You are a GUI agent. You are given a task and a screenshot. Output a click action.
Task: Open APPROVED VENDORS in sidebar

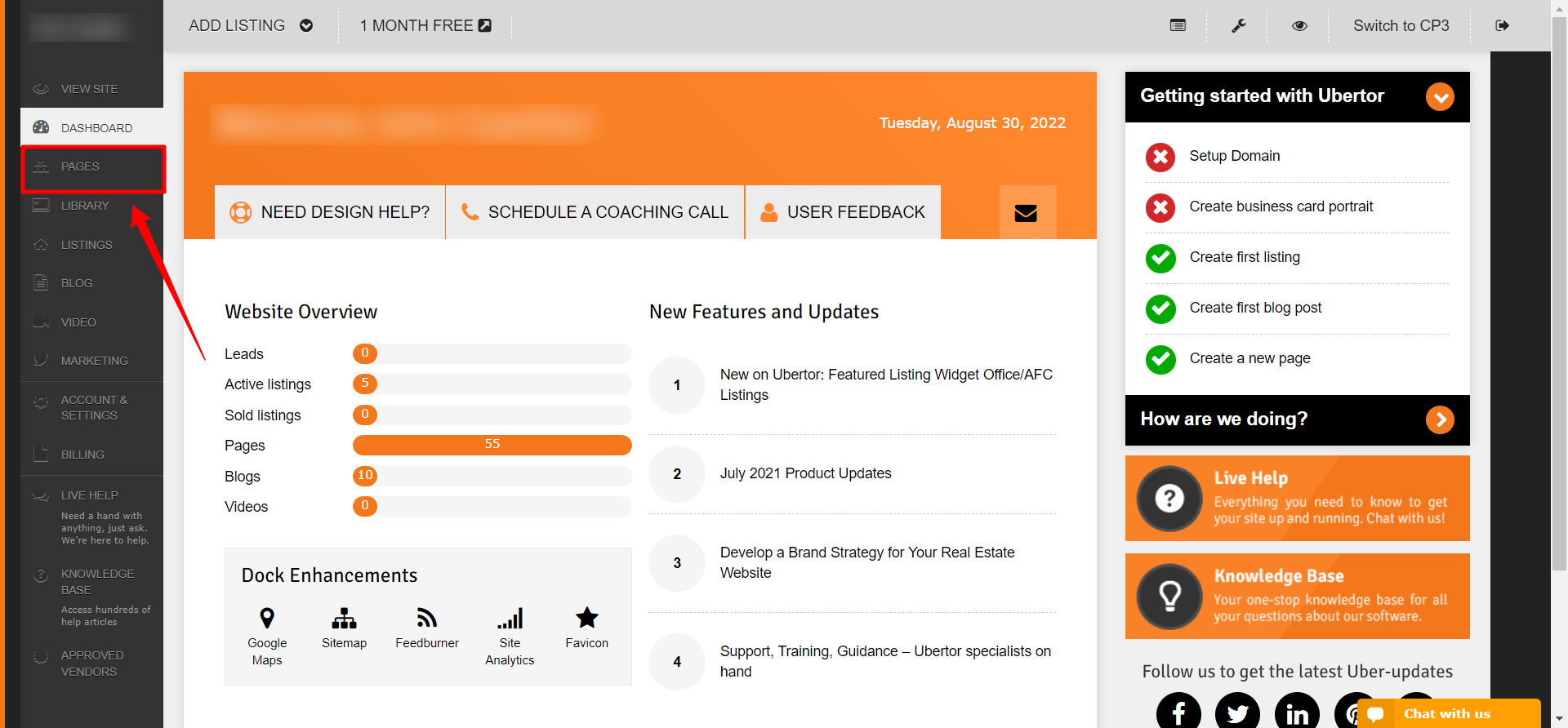[x=91, y=663]
